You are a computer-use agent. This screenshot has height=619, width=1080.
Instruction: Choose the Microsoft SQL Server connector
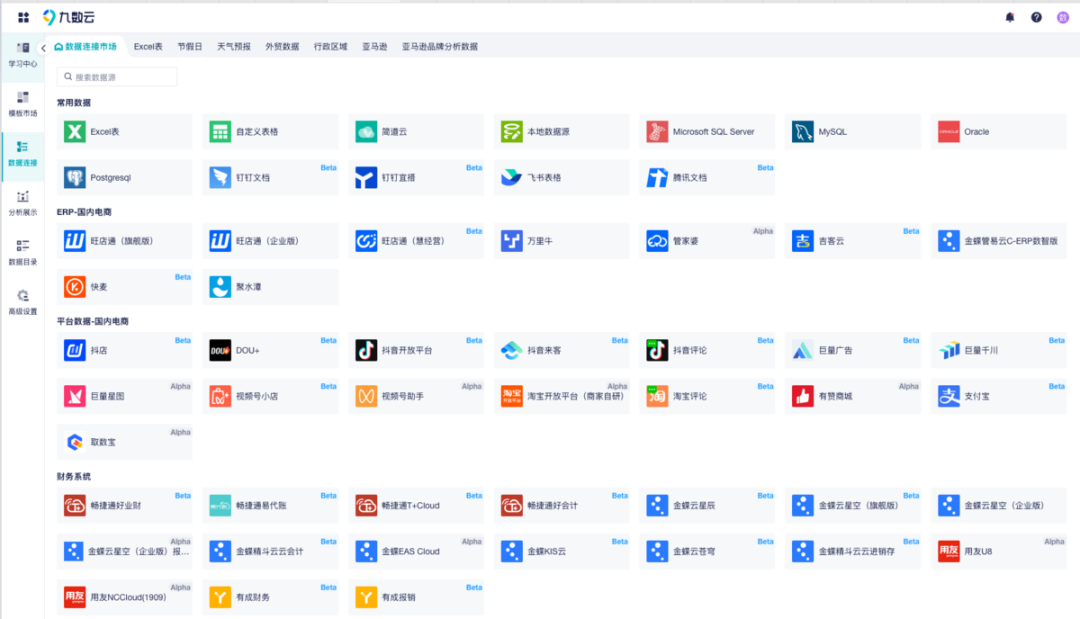707,132
